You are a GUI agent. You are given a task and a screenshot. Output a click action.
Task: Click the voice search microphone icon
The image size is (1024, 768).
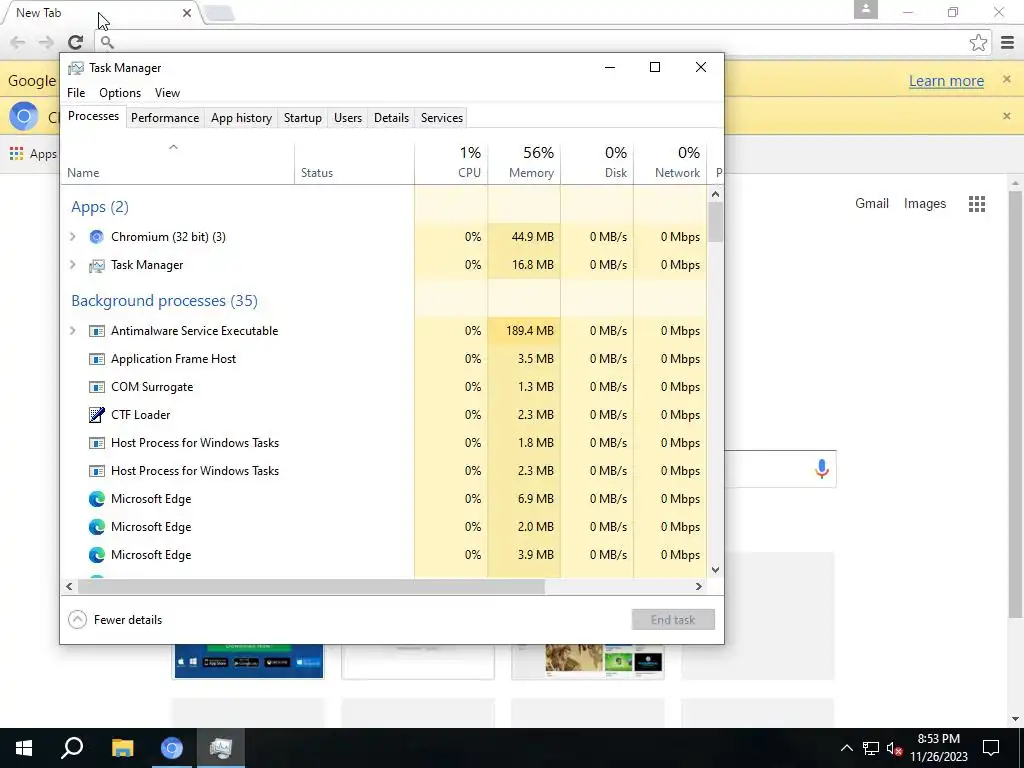822,469
